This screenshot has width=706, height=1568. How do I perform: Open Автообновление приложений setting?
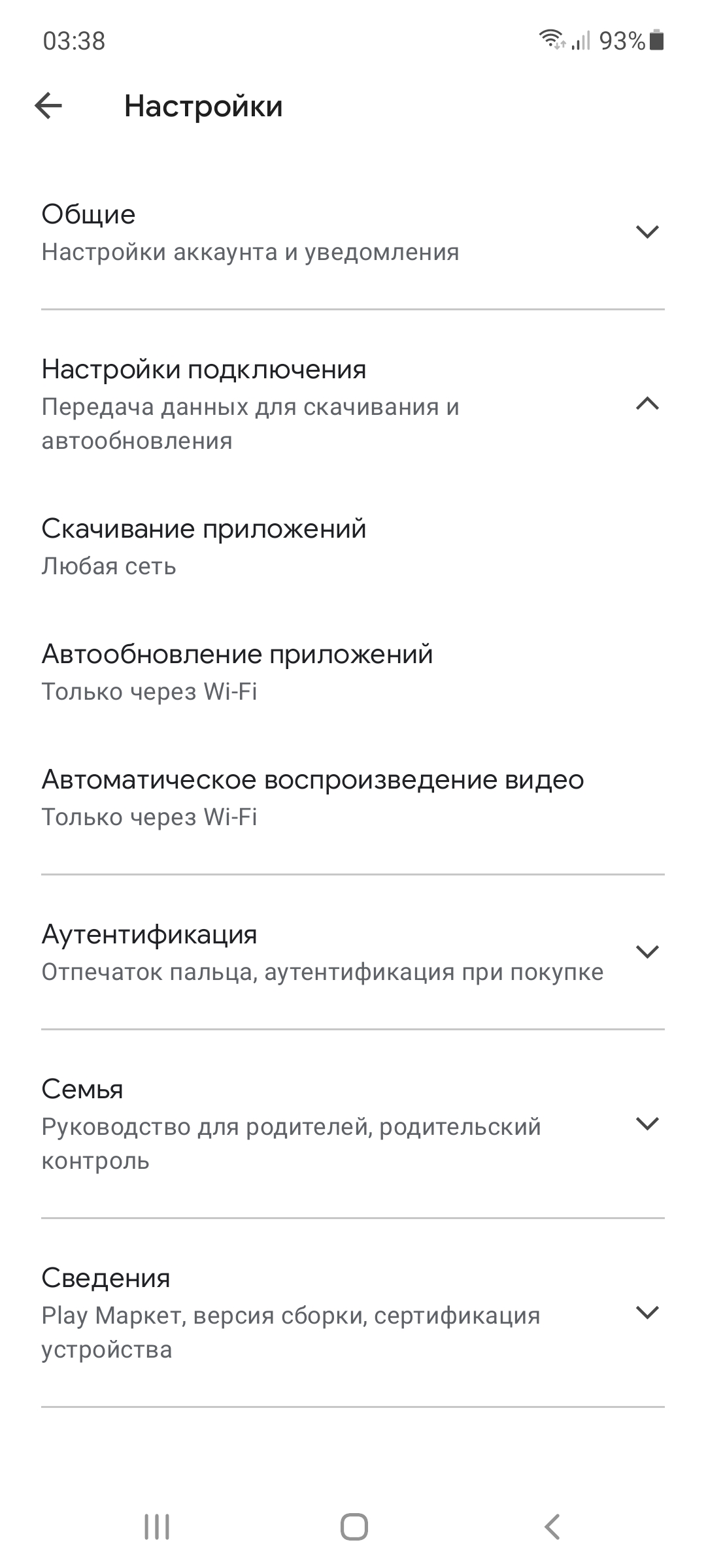pos(353,672)
